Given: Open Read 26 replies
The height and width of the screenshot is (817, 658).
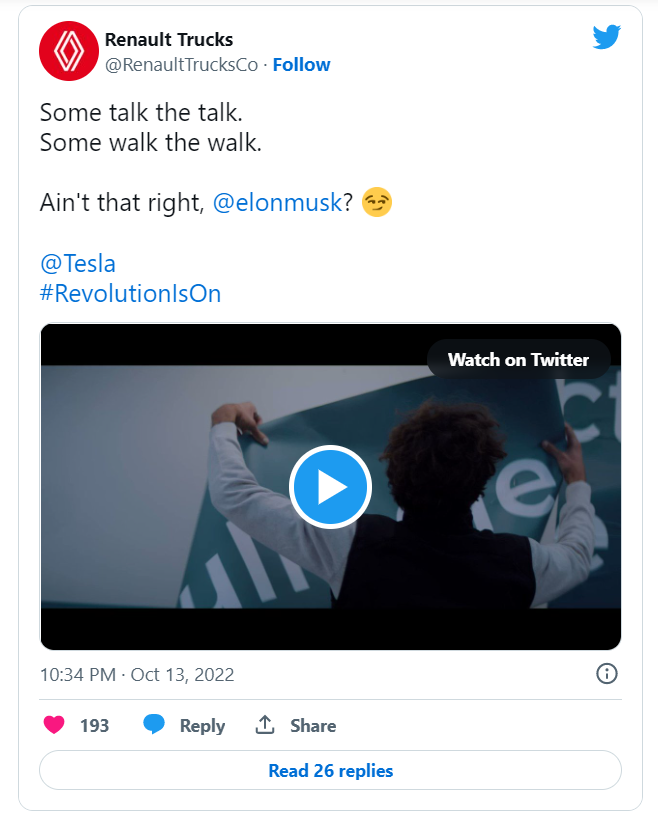Looking at the screenshot, I should (330, 771).
